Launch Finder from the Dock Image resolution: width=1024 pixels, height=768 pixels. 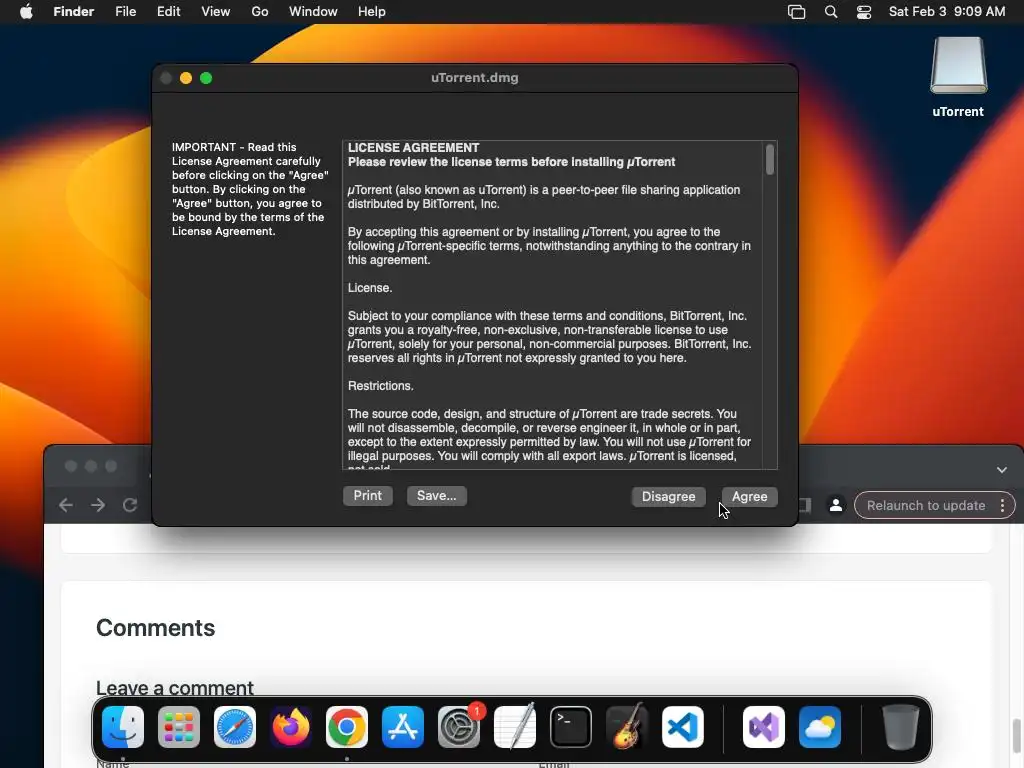point(123,727)
